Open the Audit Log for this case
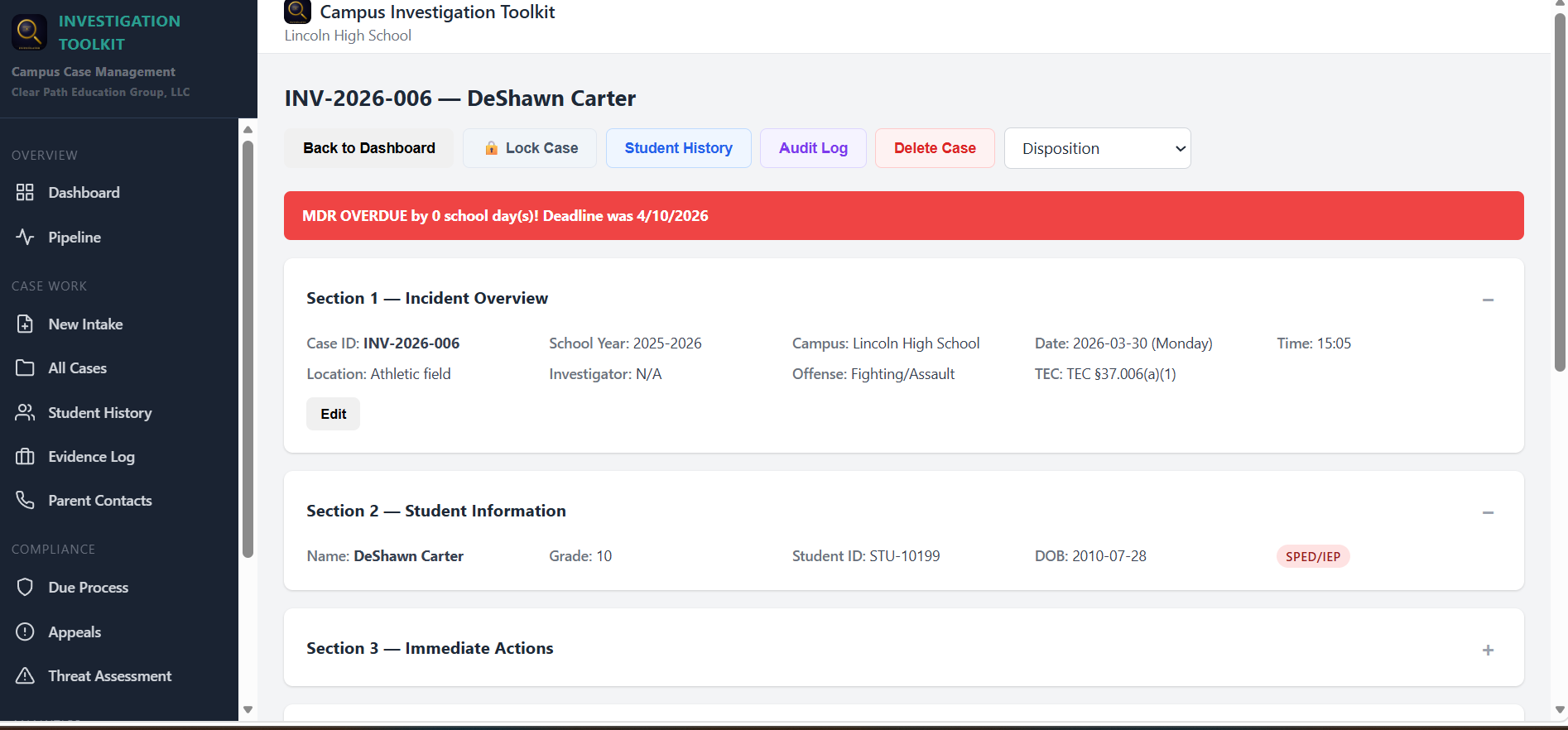Viewport: 1568px width, 730px height. click(x=812, y=148)
